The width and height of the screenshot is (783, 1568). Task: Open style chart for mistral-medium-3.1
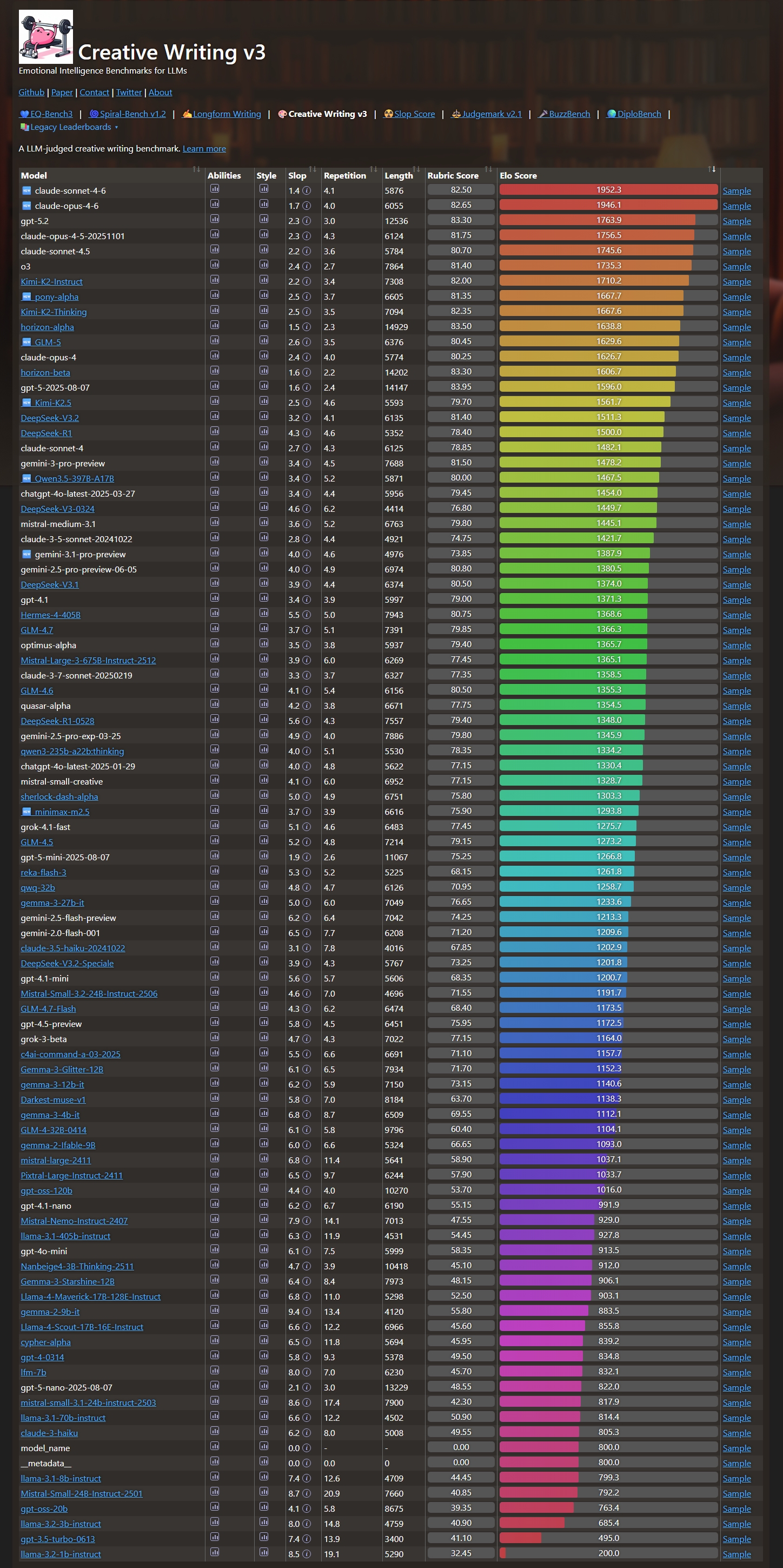(264, 522)
